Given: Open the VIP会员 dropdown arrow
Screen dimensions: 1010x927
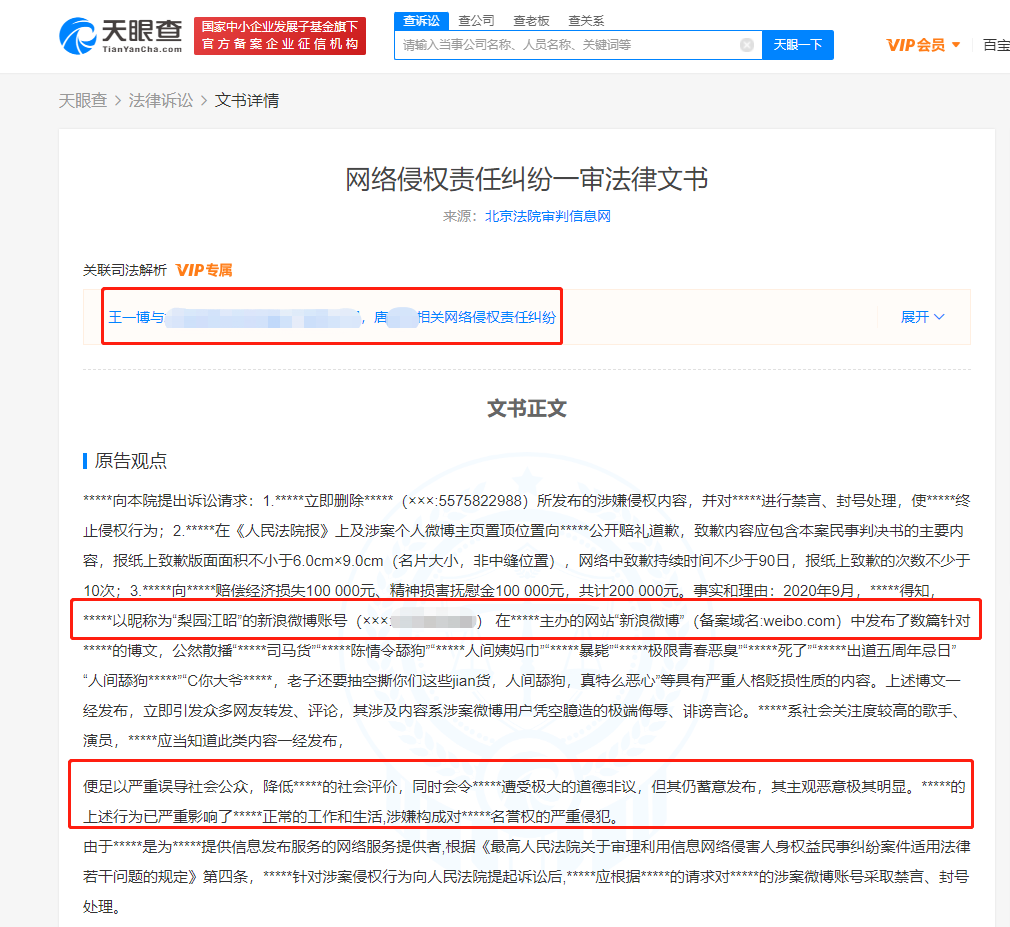Looking at the screenshot, I should pos(956,44).
